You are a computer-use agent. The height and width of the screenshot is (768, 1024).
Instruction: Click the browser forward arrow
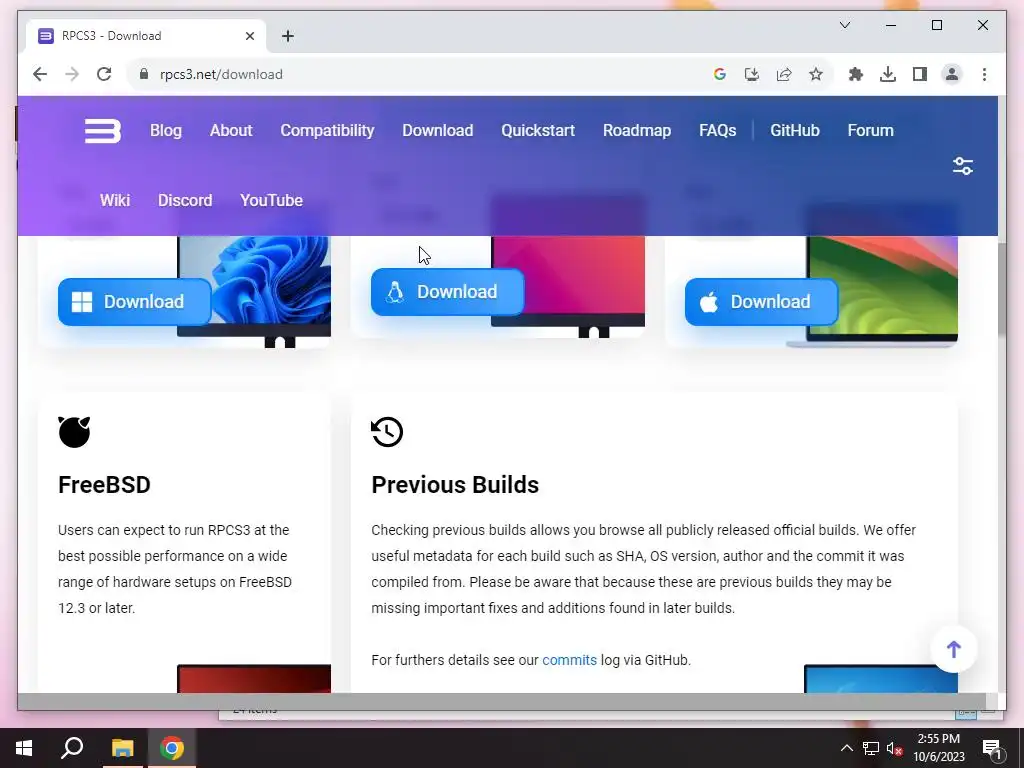[x=72, y=74]
